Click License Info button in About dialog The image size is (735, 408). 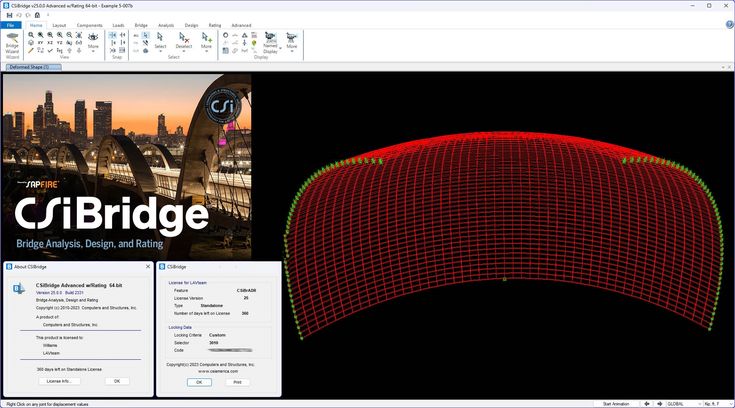tap(59, 381)
